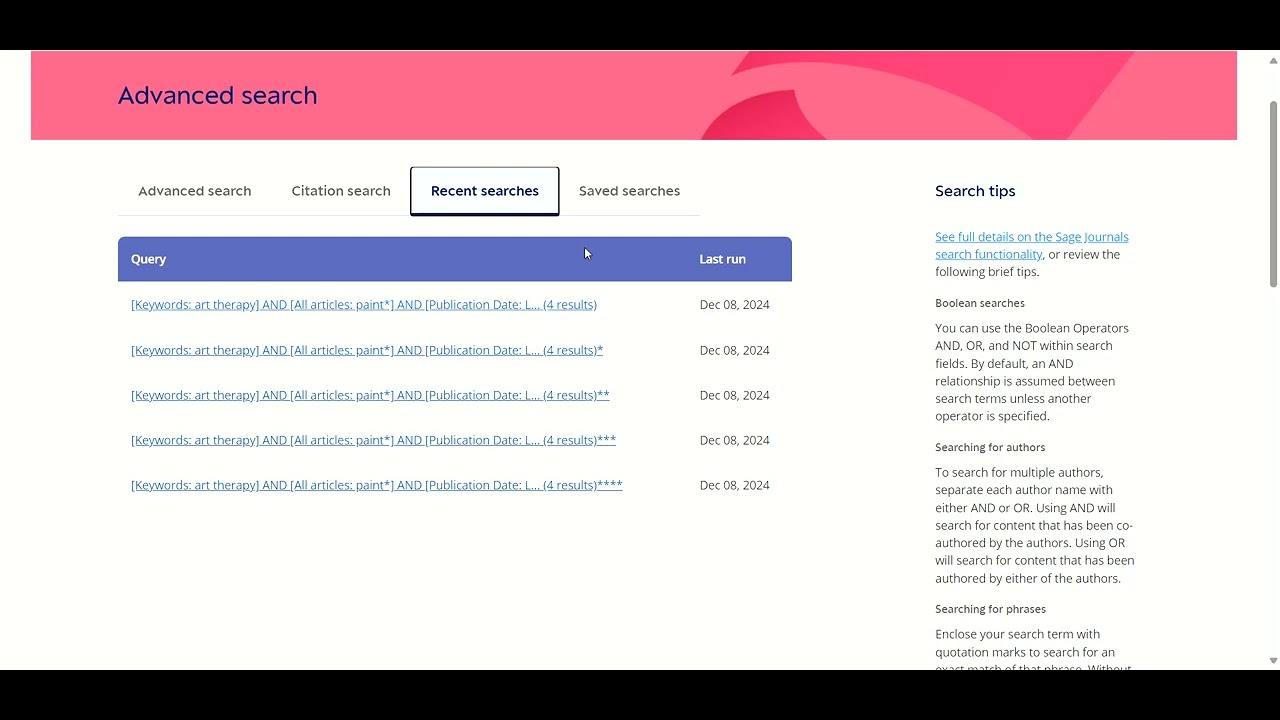1280x720 pixels.
Task: Click the scrollbar down arrow
Action: 1273,661
